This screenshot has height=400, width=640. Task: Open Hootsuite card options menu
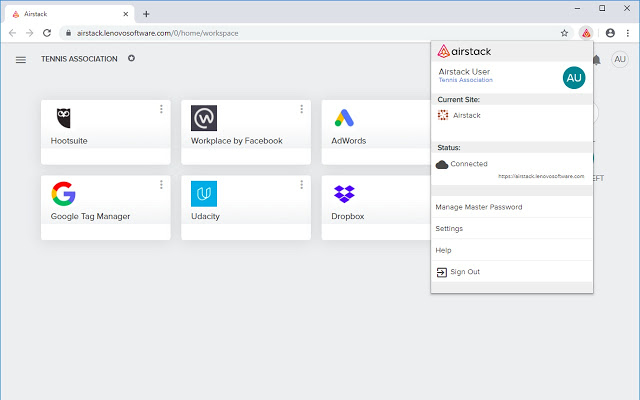tap(161, 109)
